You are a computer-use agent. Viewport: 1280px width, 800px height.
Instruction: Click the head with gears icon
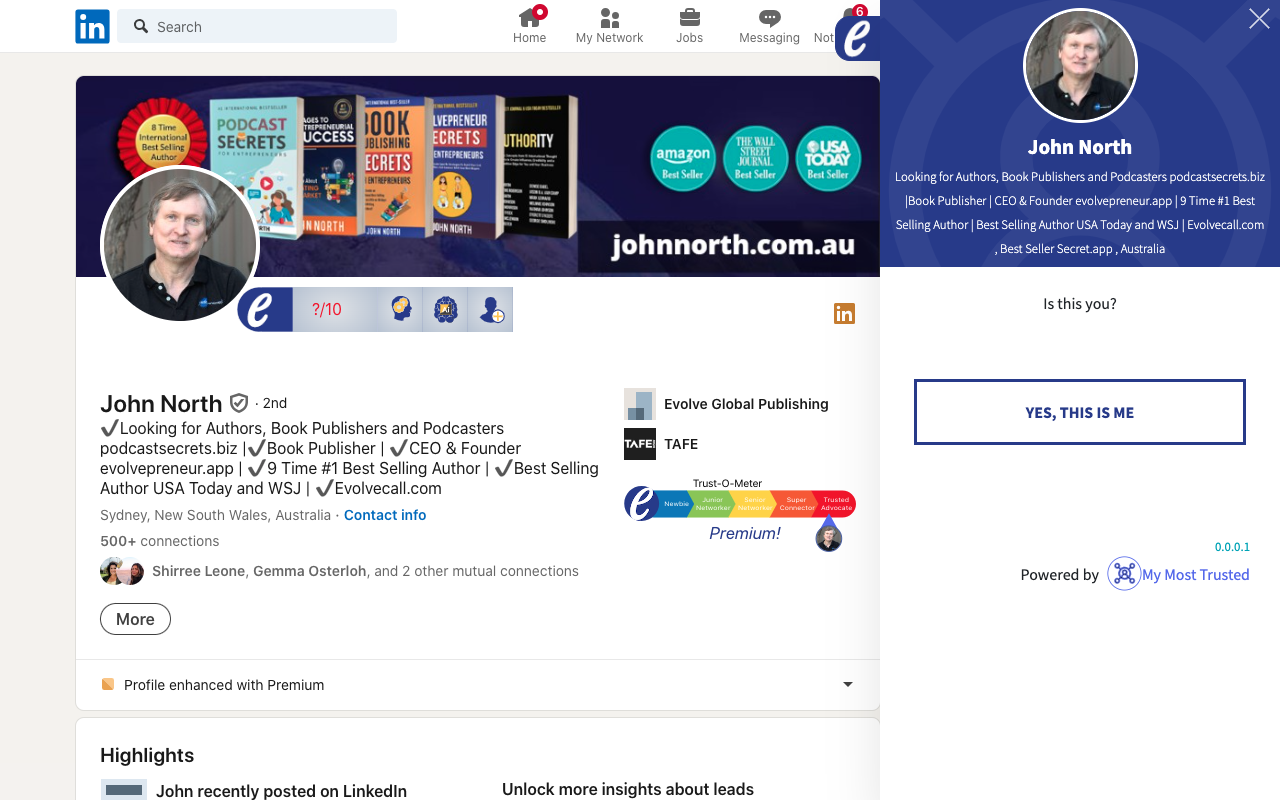[x=402, y=310]
